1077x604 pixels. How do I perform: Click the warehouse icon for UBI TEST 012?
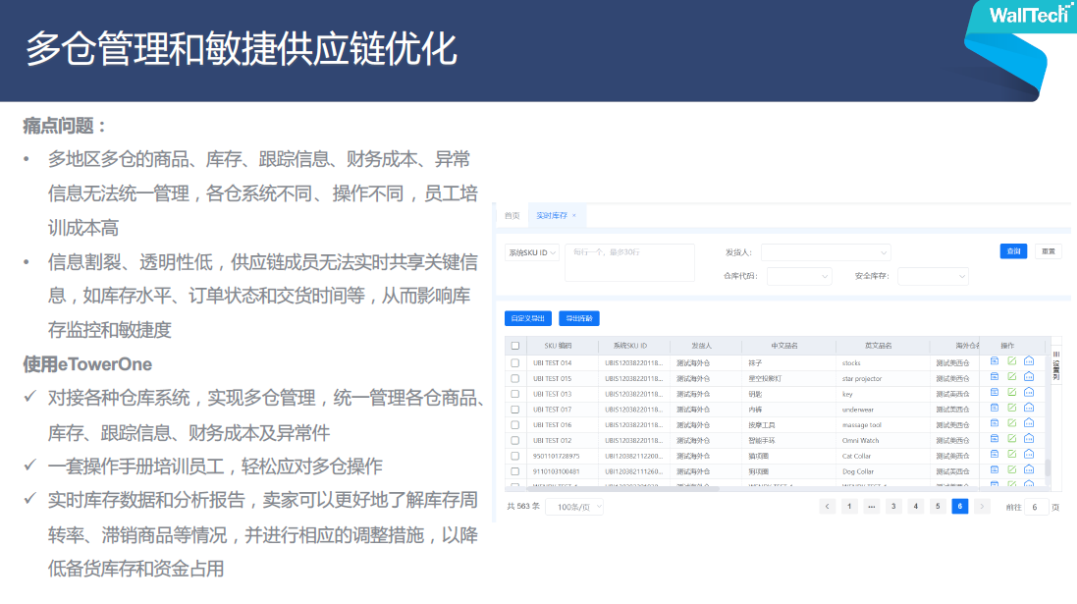point(1029,439)
